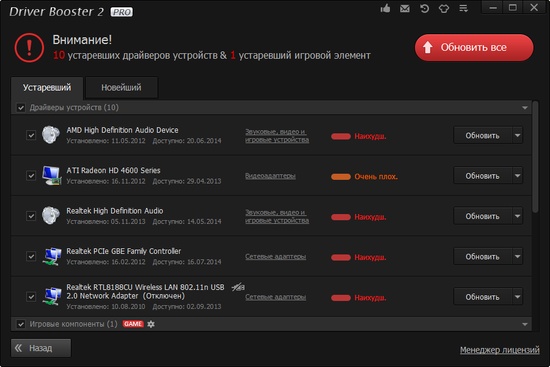Viewport: 550px width, 367px height.
Task: Switch to the Новейший tab
Action: point(121,88)
